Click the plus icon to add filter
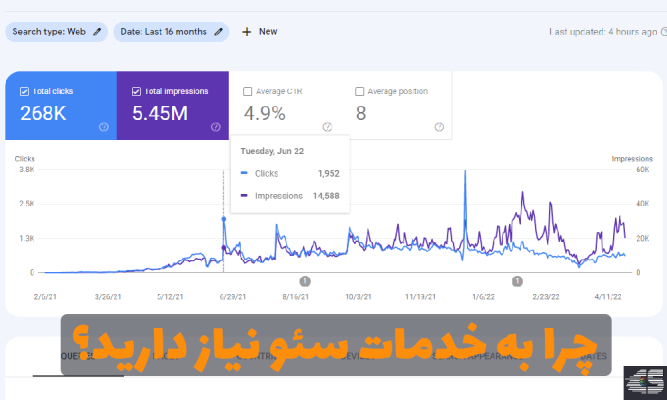The image size is (667, 400). pos(246,32)
